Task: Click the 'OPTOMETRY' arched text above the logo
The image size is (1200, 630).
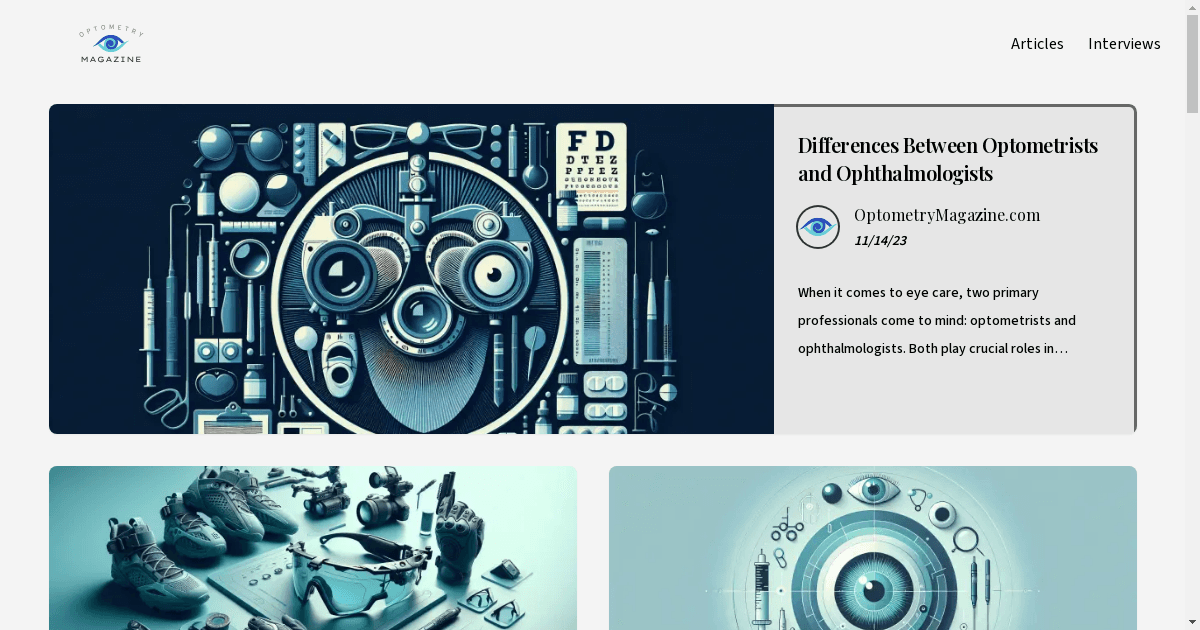Action: [x=109, y=31]
